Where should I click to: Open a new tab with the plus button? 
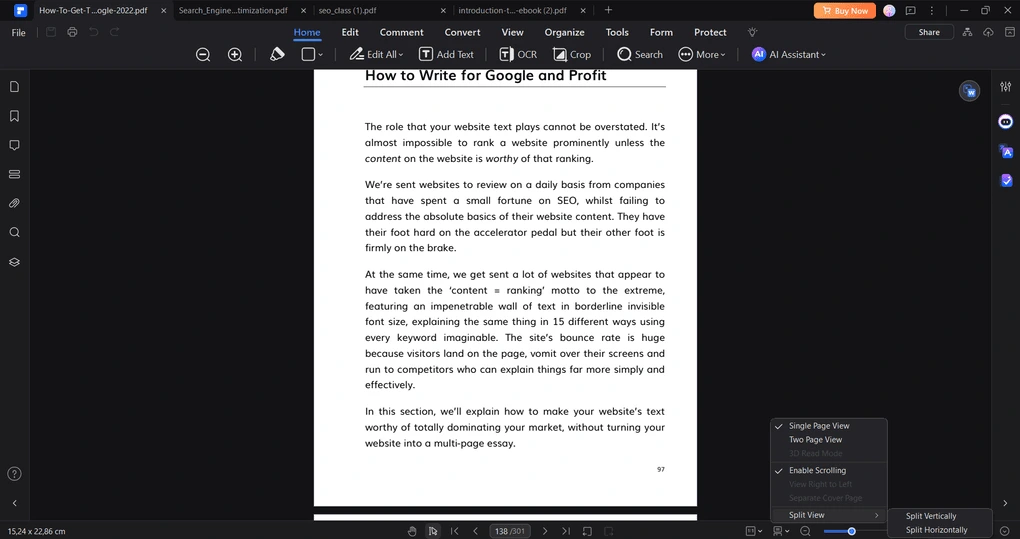[608, 10]
